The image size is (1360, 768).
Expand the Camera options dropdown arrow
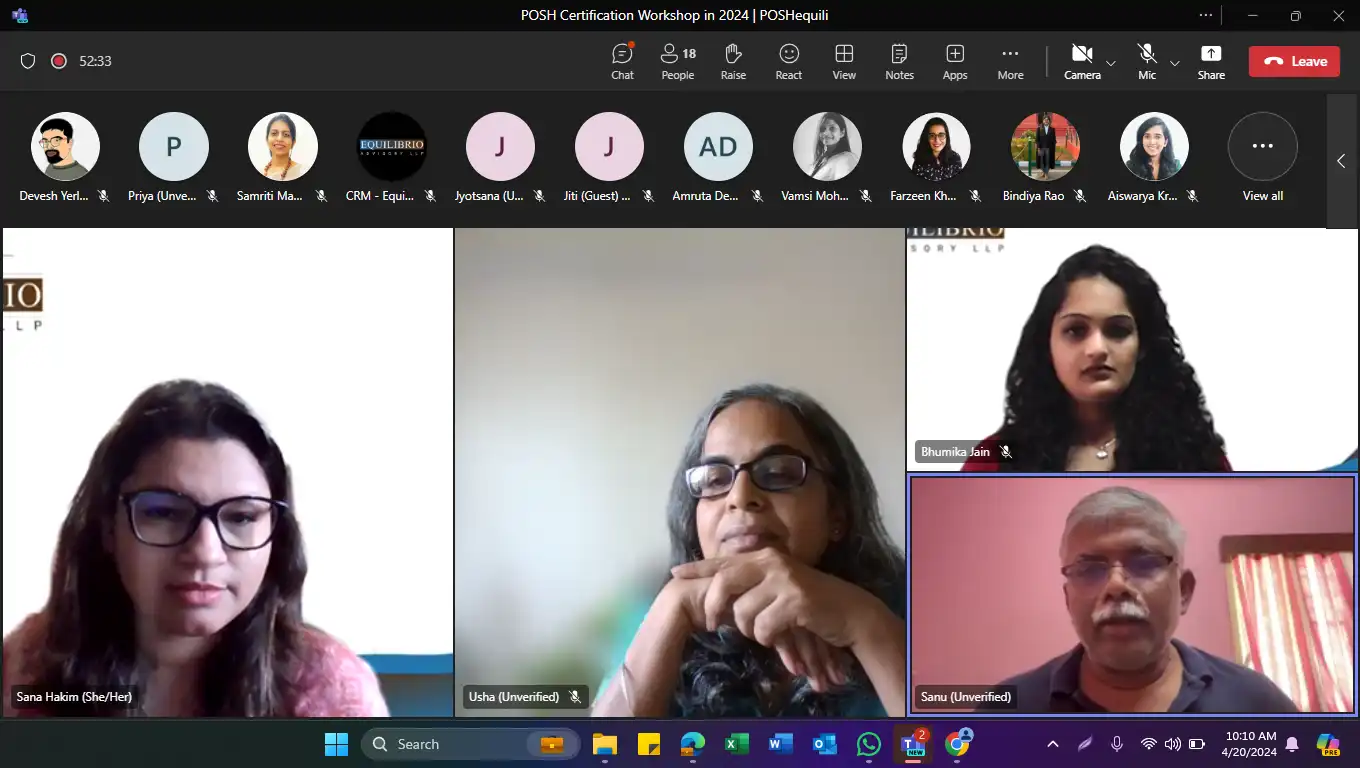[x=1111, y=63]
